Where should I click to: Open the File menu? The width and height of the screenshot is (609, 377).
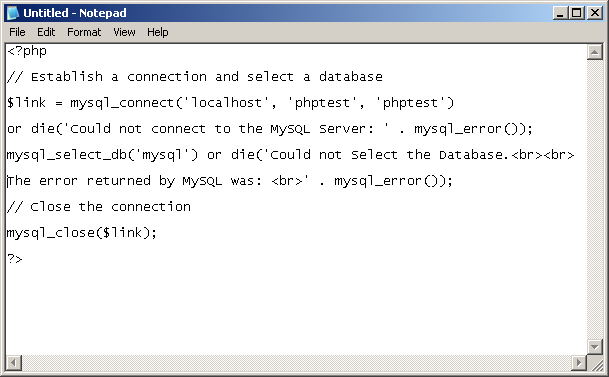pos(17,32)
